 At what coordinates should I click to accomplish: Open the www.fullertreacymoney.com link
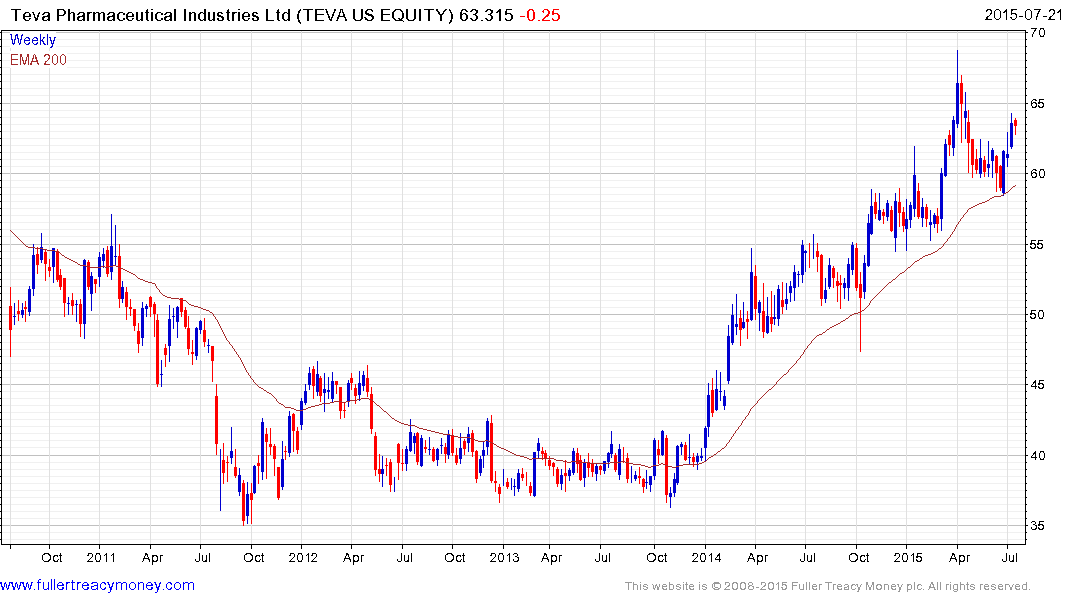(x=97, y=585)
